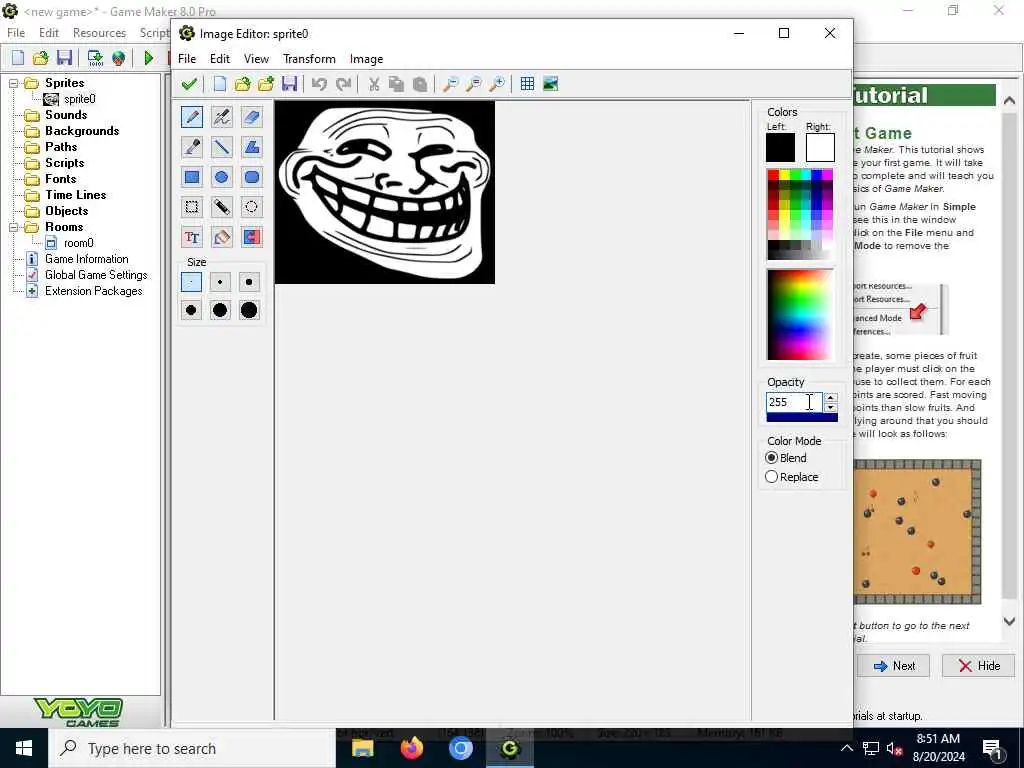Viewport: 1024px width, 768px height.
Task: Zoom in with the plus magnifier
Action: [x=497, y=84]
